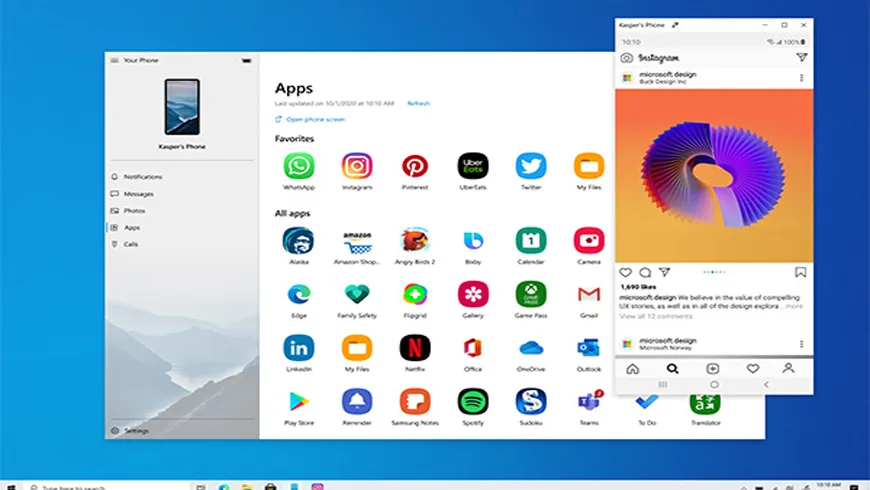Open My Files in Favorites
The width and height of the screenshot is (870, 490).
tap(589, 166)
